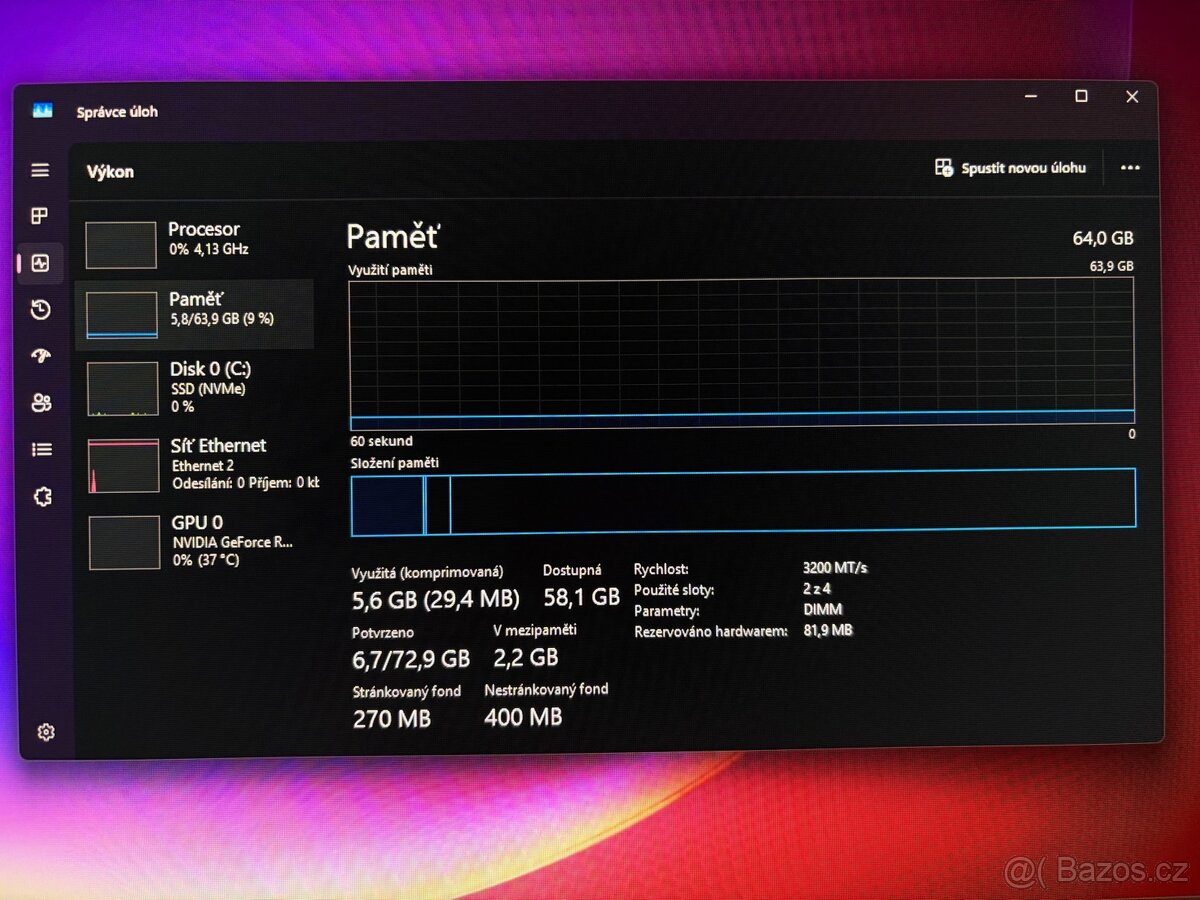Open the Details list icon in sidebar
Screen dimensions: 1200x900
40,449
